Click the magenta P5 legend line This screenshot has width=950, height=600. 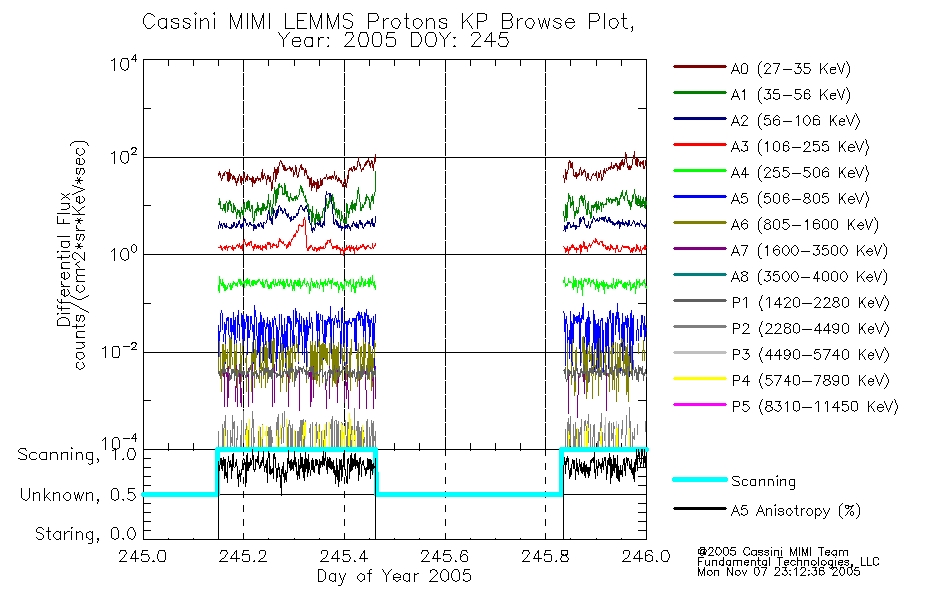pyautogui.click(x=700, y=405)
